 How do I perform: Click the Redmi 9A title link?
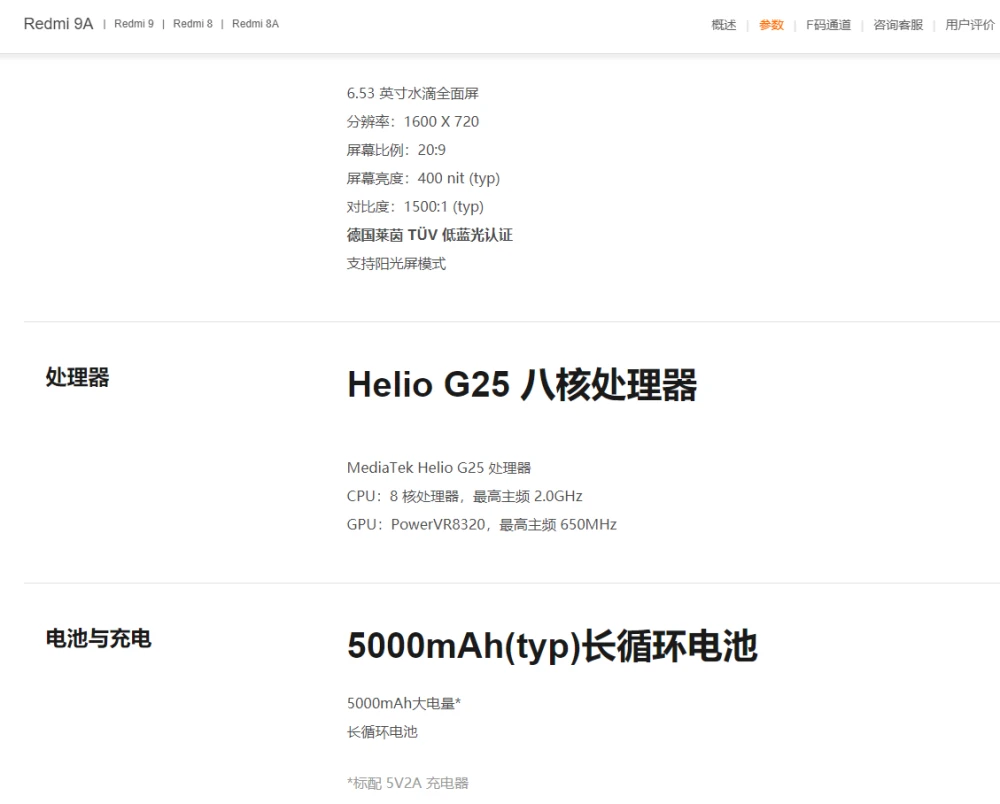(57, 22)
